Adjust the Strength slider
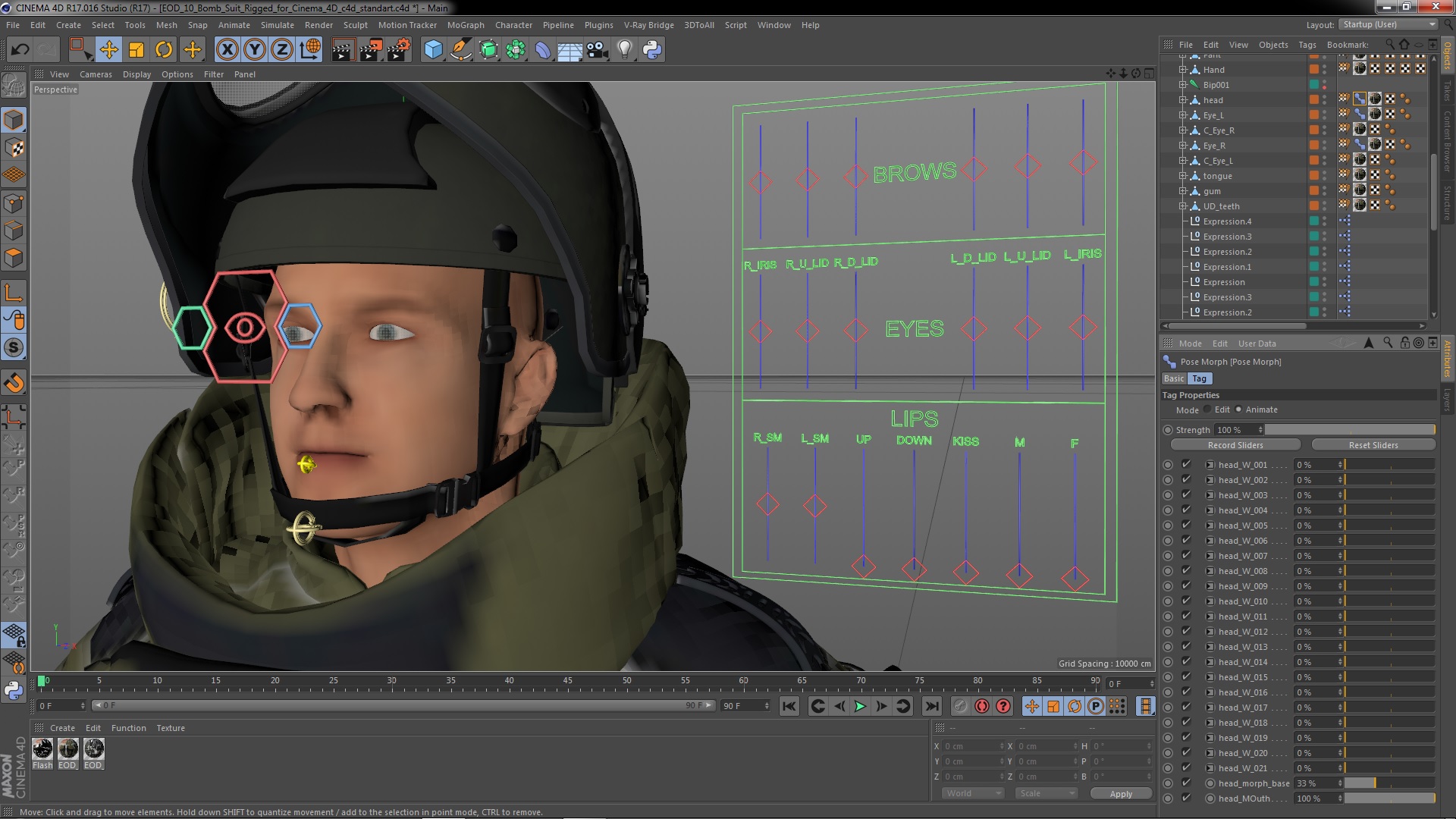Image resolution: width=1456 pixels, height=819 pixels. tap(1350, 430)
